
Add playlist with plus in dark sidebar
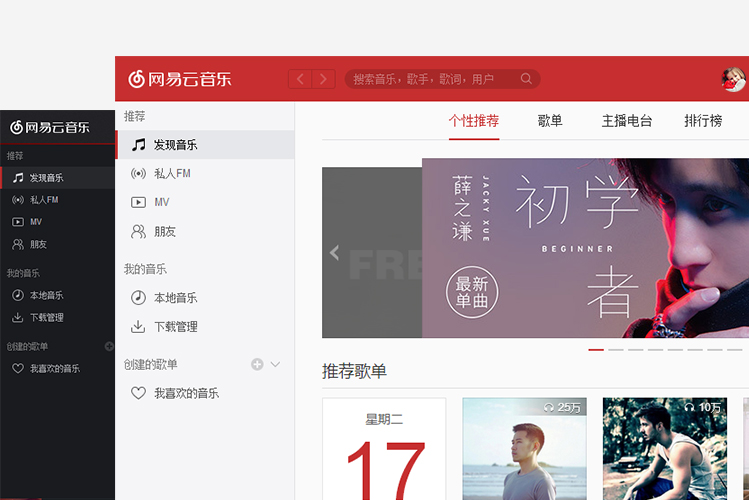coord(109,346)
